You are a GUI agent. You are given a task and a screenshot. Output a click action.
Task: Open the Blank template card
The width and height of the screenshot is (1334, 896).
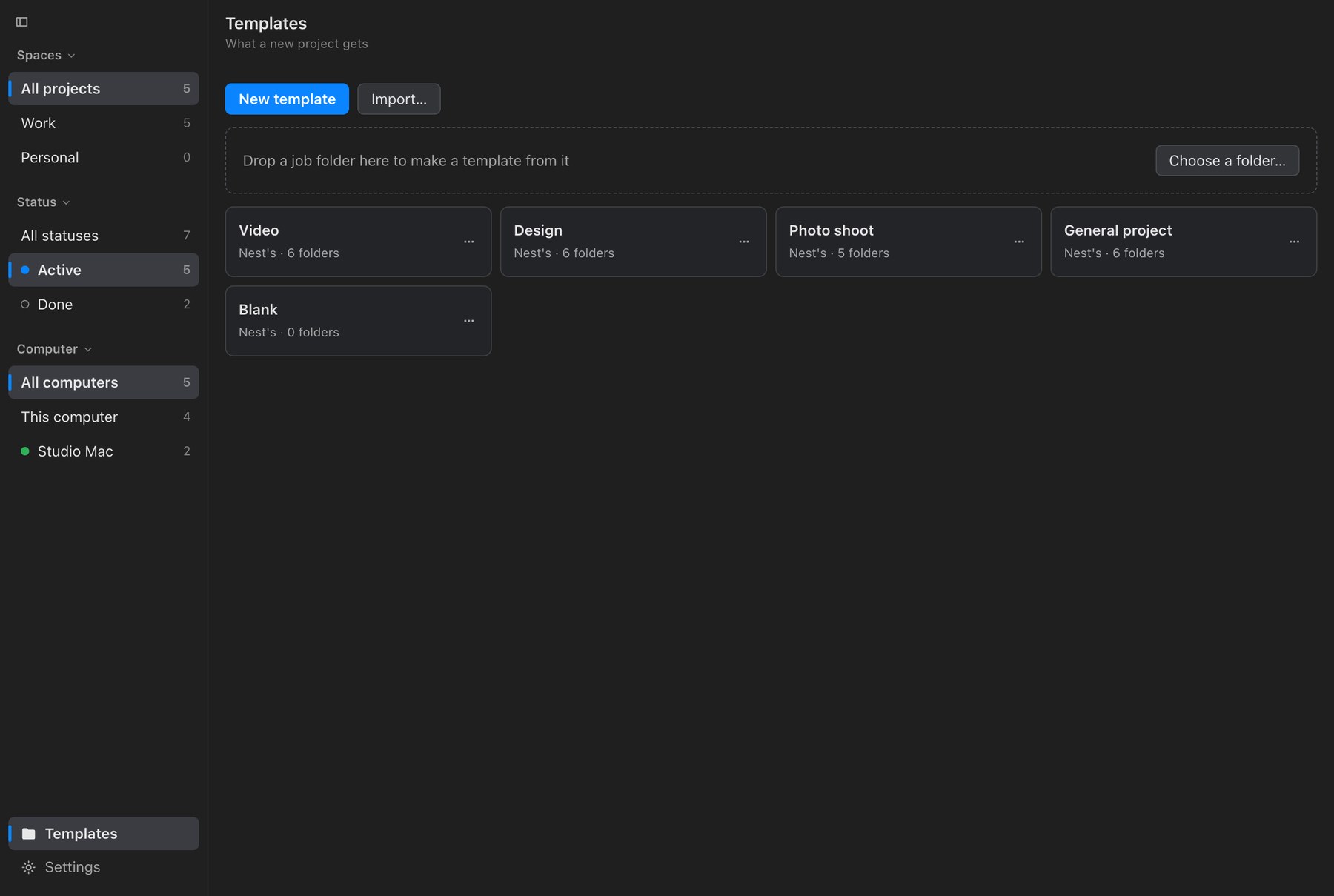click(358, 321)
